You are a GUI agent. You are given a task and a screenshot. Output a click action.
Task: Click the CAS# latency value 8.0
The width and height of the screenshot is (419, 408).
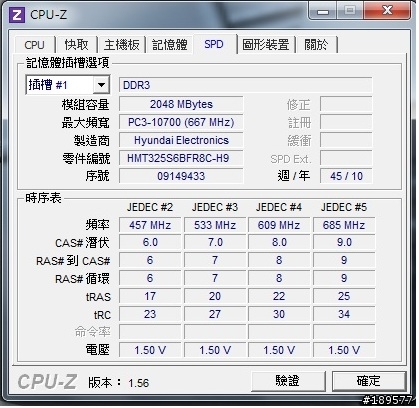[x=279, y=243]
